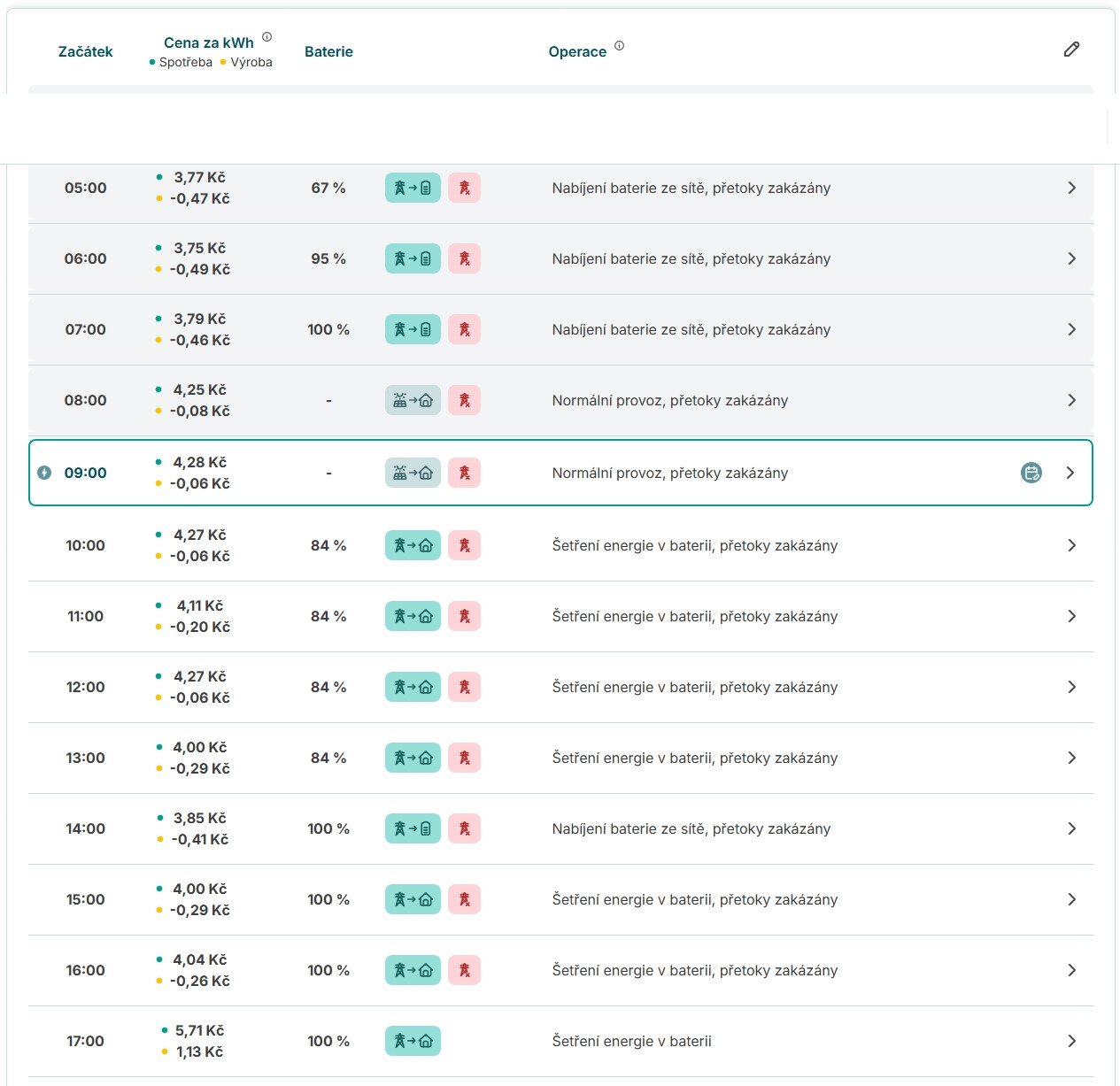Open 'Šetření energie v baterii' text at 17:00
The height and width of the screenshot is (1086, 1120).
tap(631, 1041)
